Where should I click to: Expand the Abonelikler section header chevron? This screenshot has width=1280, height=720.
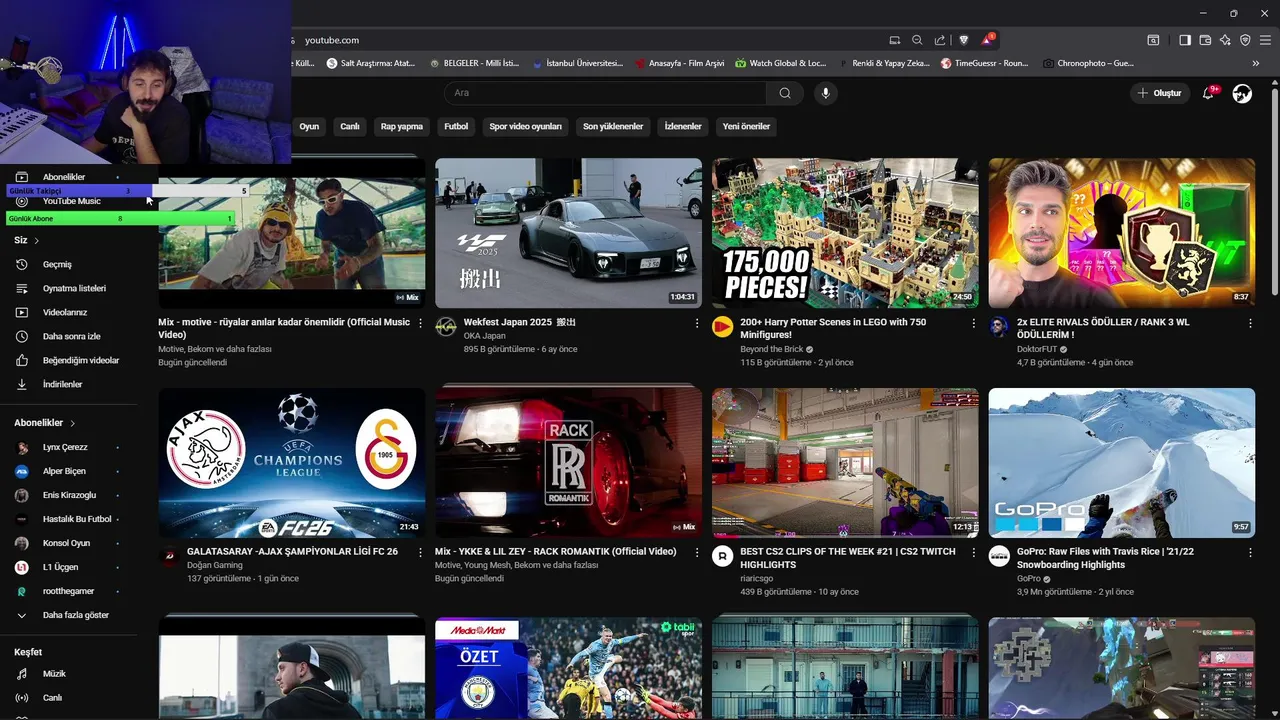73,423
